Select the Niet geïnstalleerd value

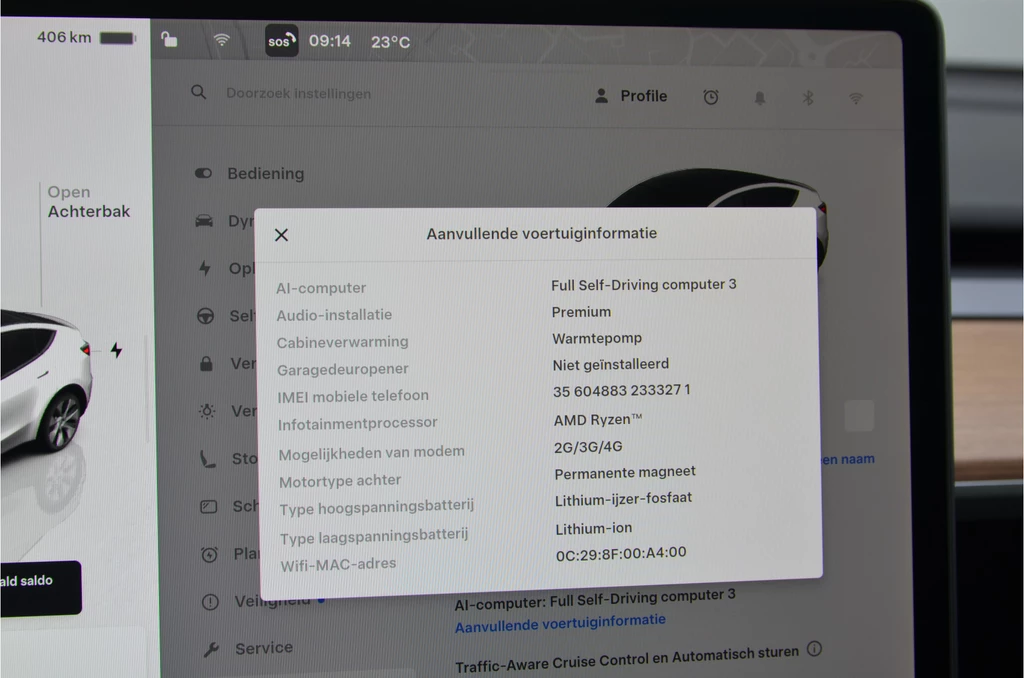611,364
